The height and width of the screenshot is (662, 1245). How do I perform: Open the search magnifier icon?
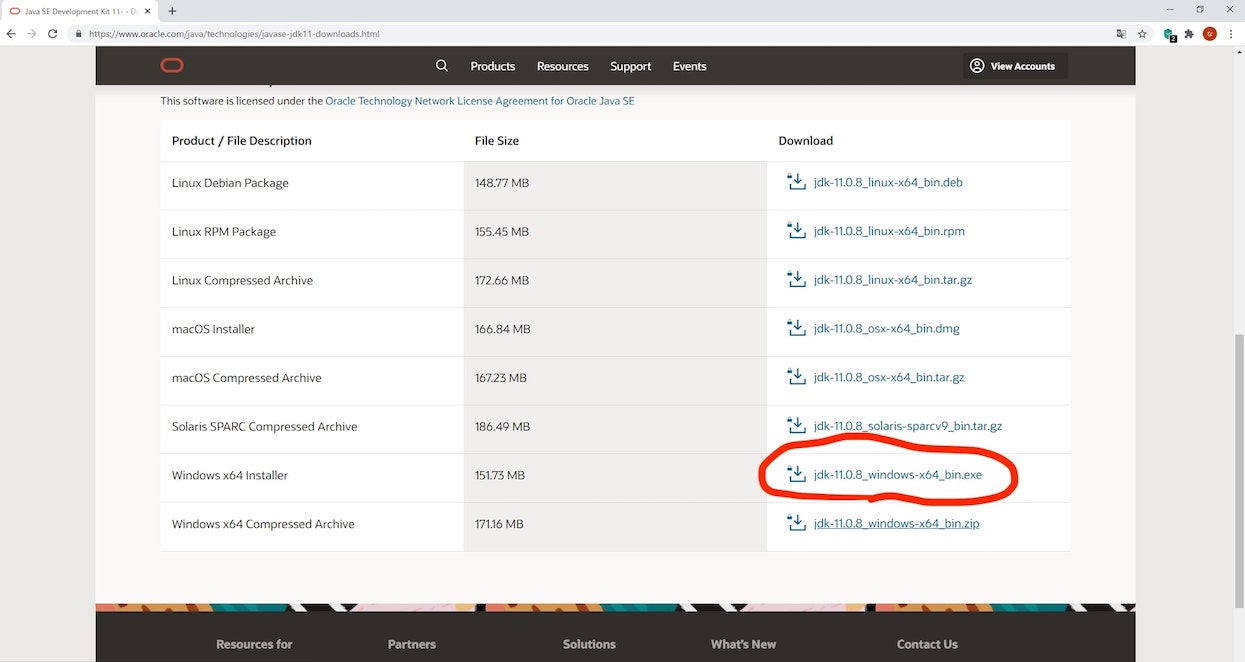point(442,66)
